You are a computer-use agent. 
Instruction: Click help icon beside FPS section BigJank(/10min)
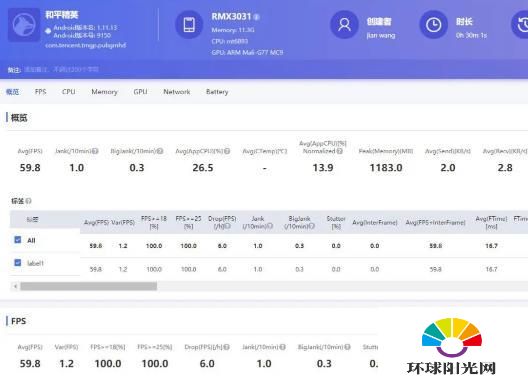tap(347, 347)
